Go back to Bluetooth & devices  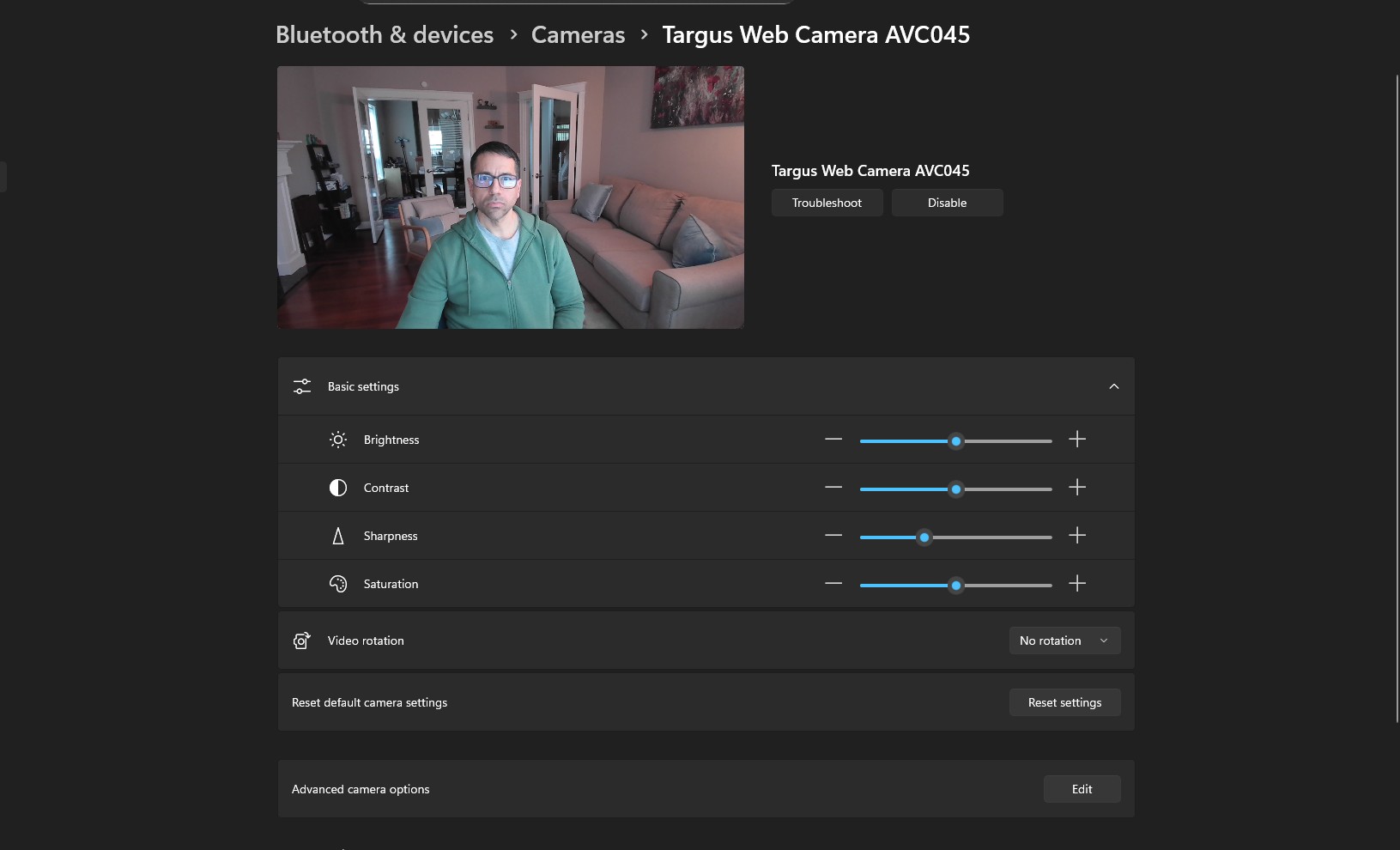[x=385, y=35]
